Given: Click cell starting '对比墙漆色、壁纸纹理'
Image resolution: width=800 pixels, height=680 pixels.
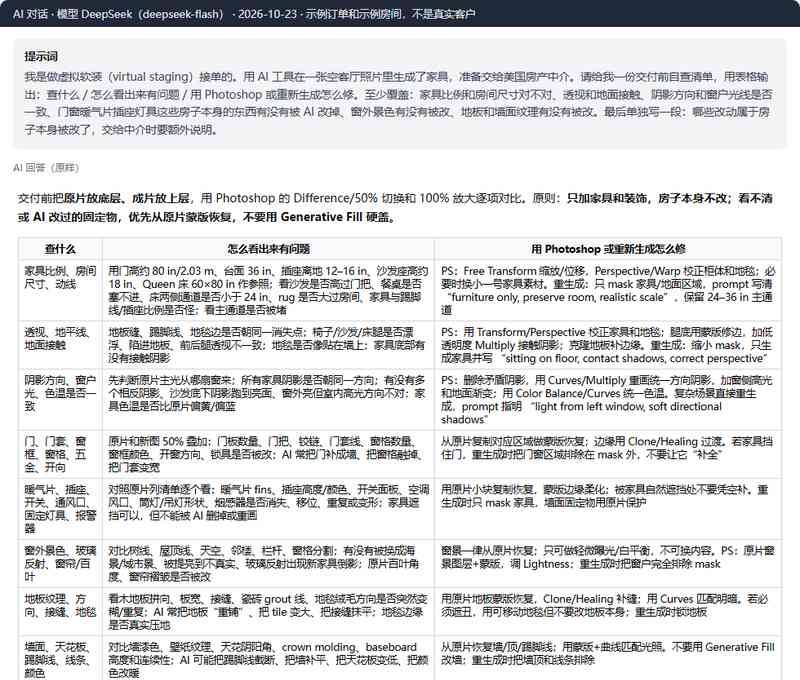Looking at the screenshot, I should (268, 658).
